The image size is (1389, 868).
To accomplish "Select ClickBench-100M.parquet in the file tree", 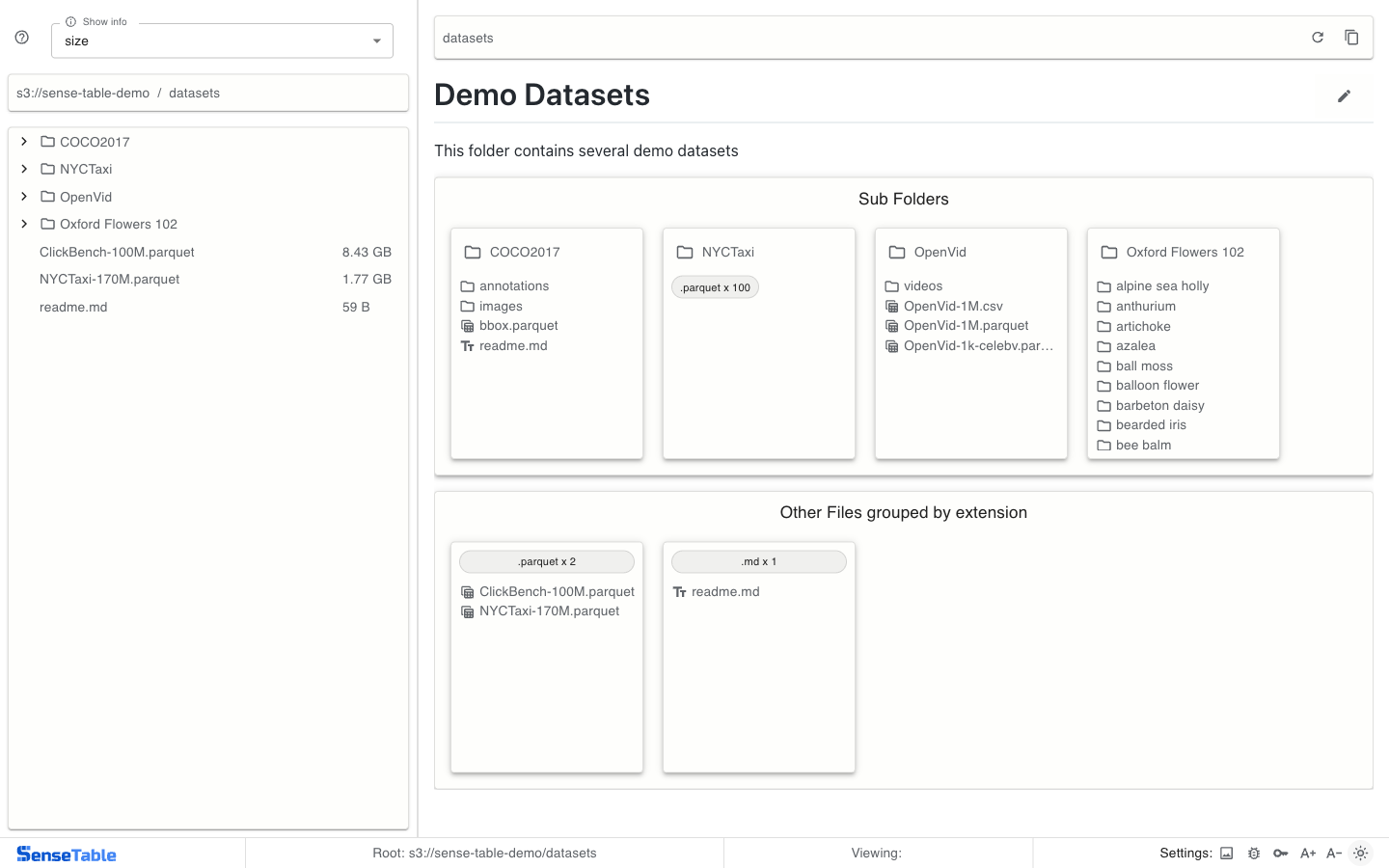I will (x=117, y=252).
